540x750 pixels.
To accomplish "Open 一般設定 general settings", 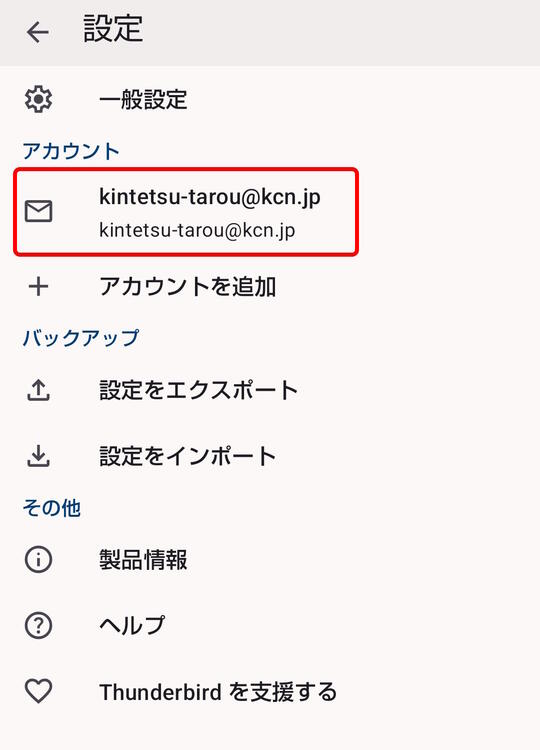I will (x=143, y=100).
